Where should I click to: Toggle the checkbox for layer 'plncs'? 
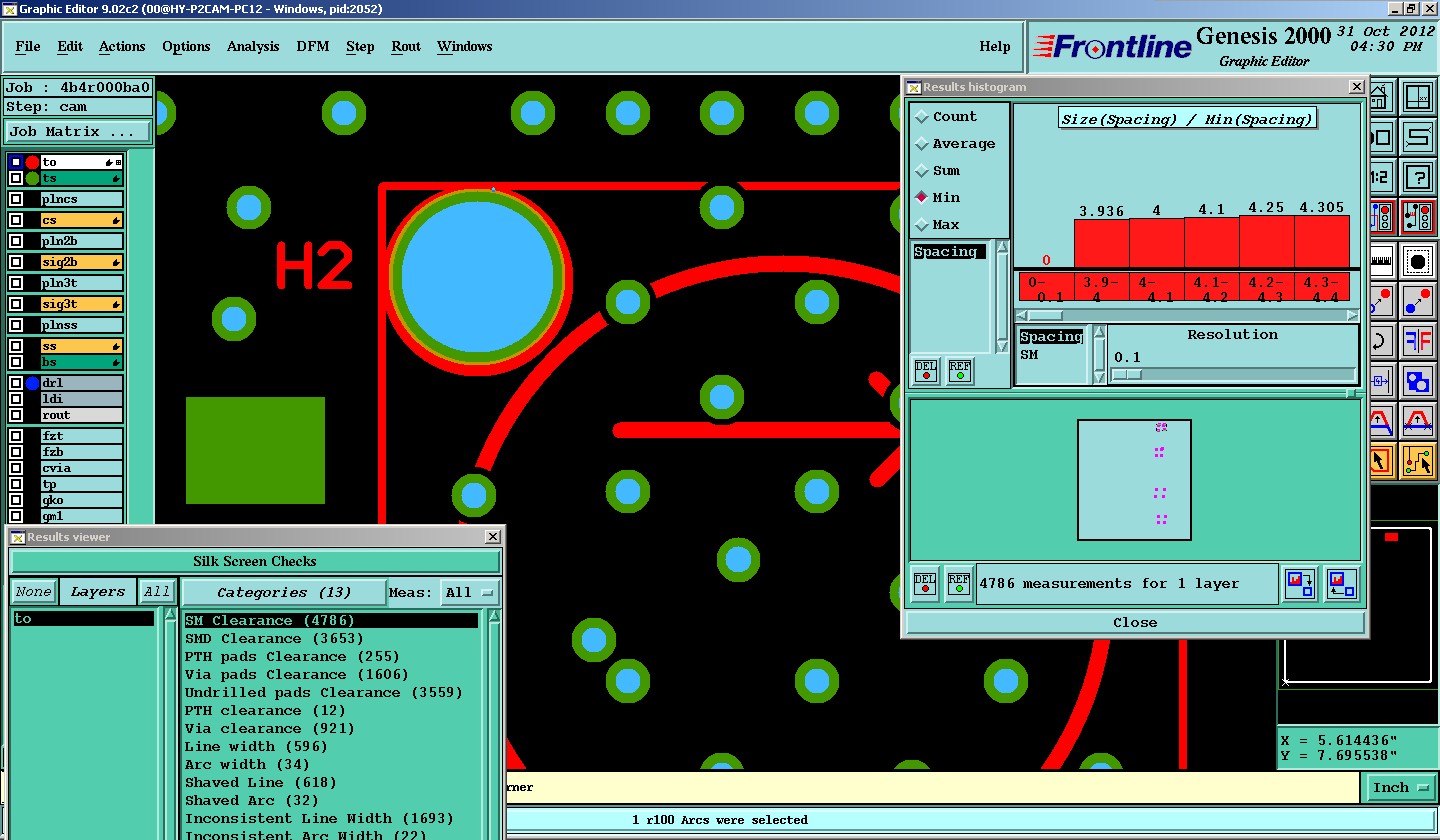click(15, 199)
